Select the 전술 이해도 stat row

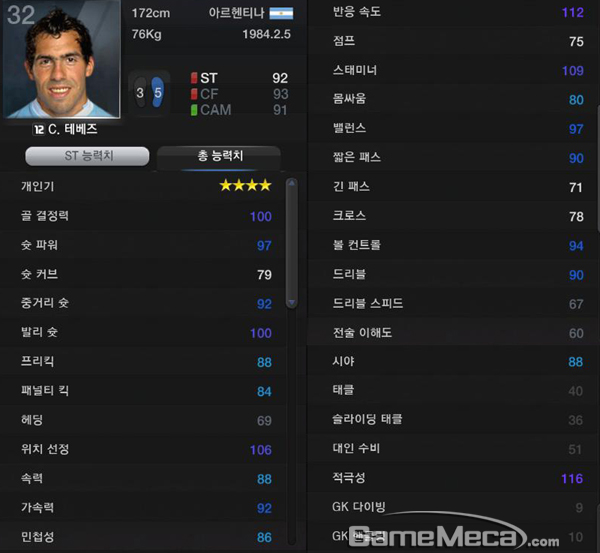coord(452,333)
